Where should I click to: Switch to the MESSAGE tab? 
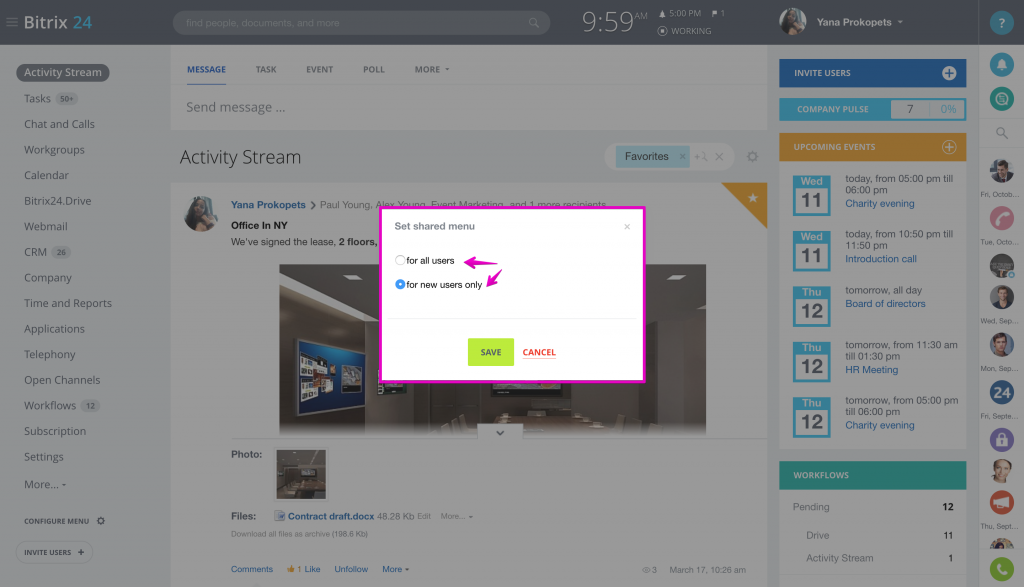206,69
